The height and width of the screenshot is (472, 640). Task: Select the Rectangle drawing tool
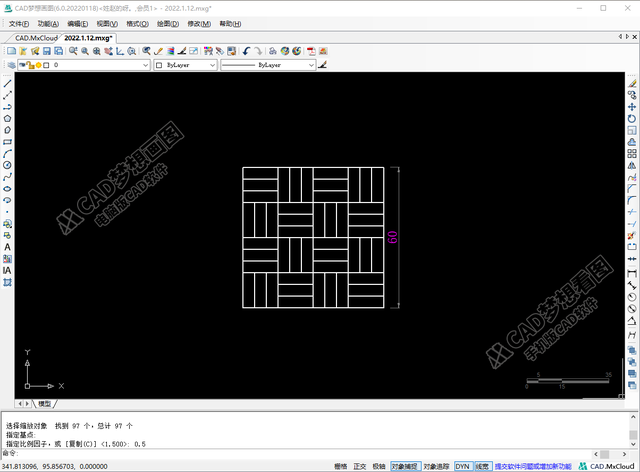pos(7,142)
